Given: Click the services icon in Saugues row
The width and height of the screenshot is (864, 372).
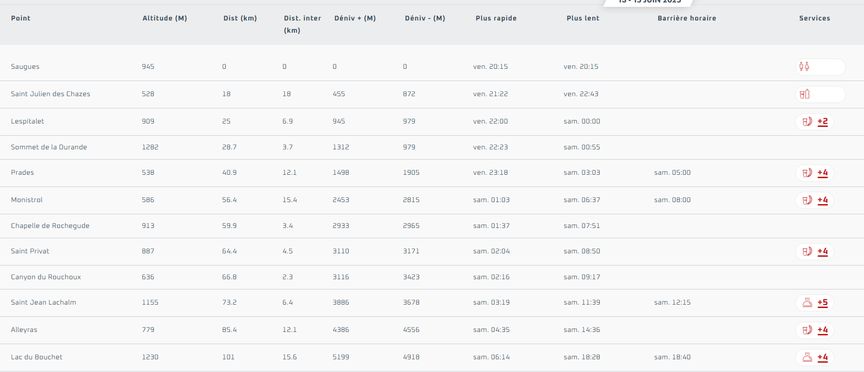Looking at the screenshot, I should (804, 67).
